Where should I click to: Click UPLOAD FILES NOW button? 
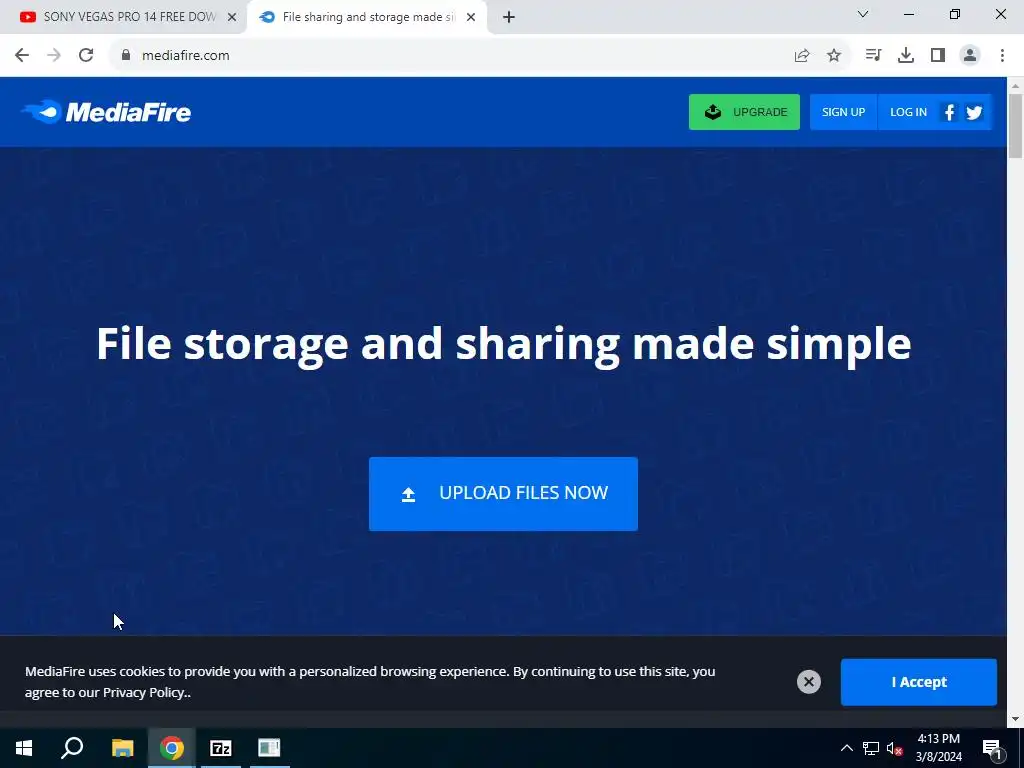coord(504,494)
